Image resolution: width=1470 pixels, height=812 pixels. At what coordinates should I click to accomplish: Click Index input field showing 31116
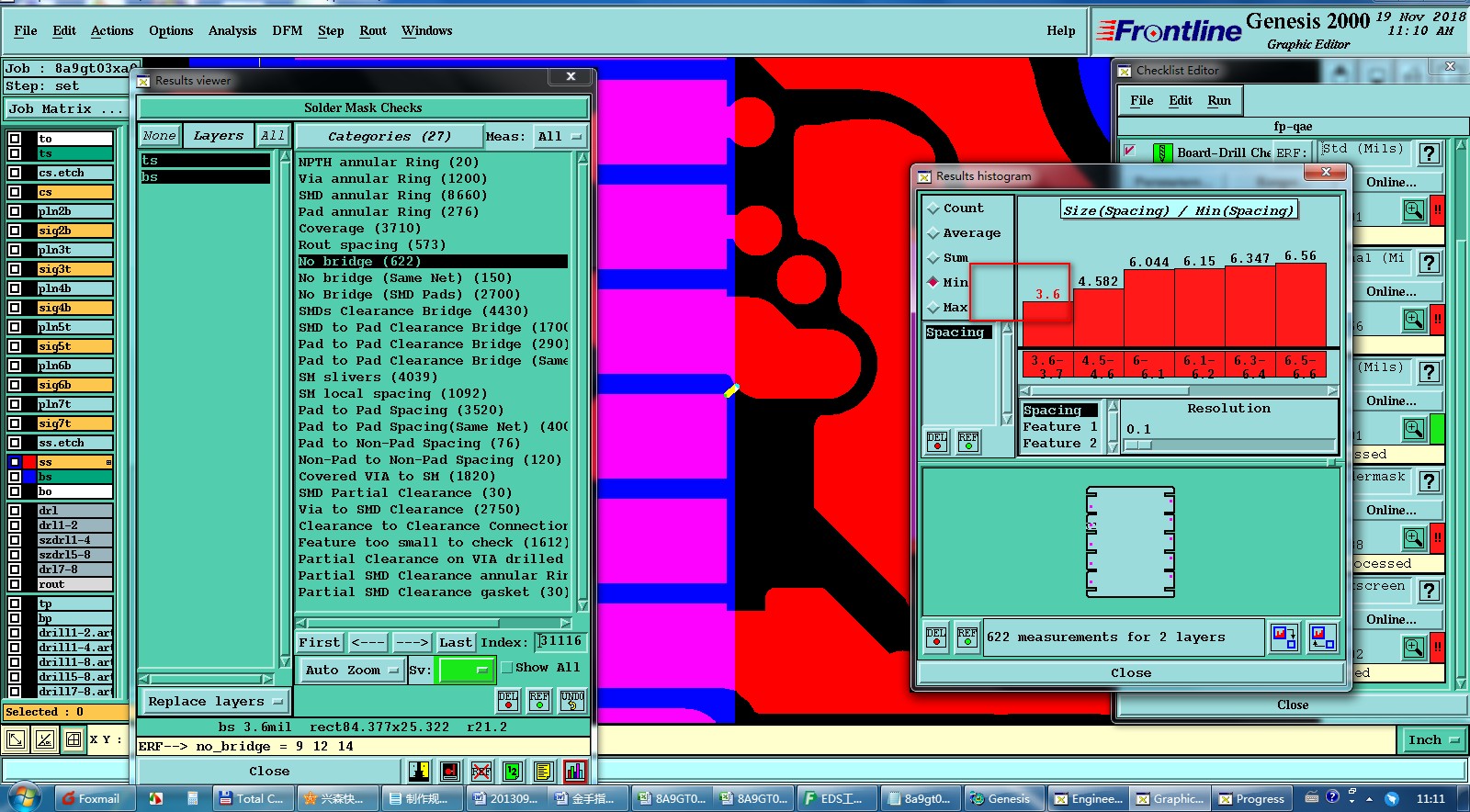point(561,641)
